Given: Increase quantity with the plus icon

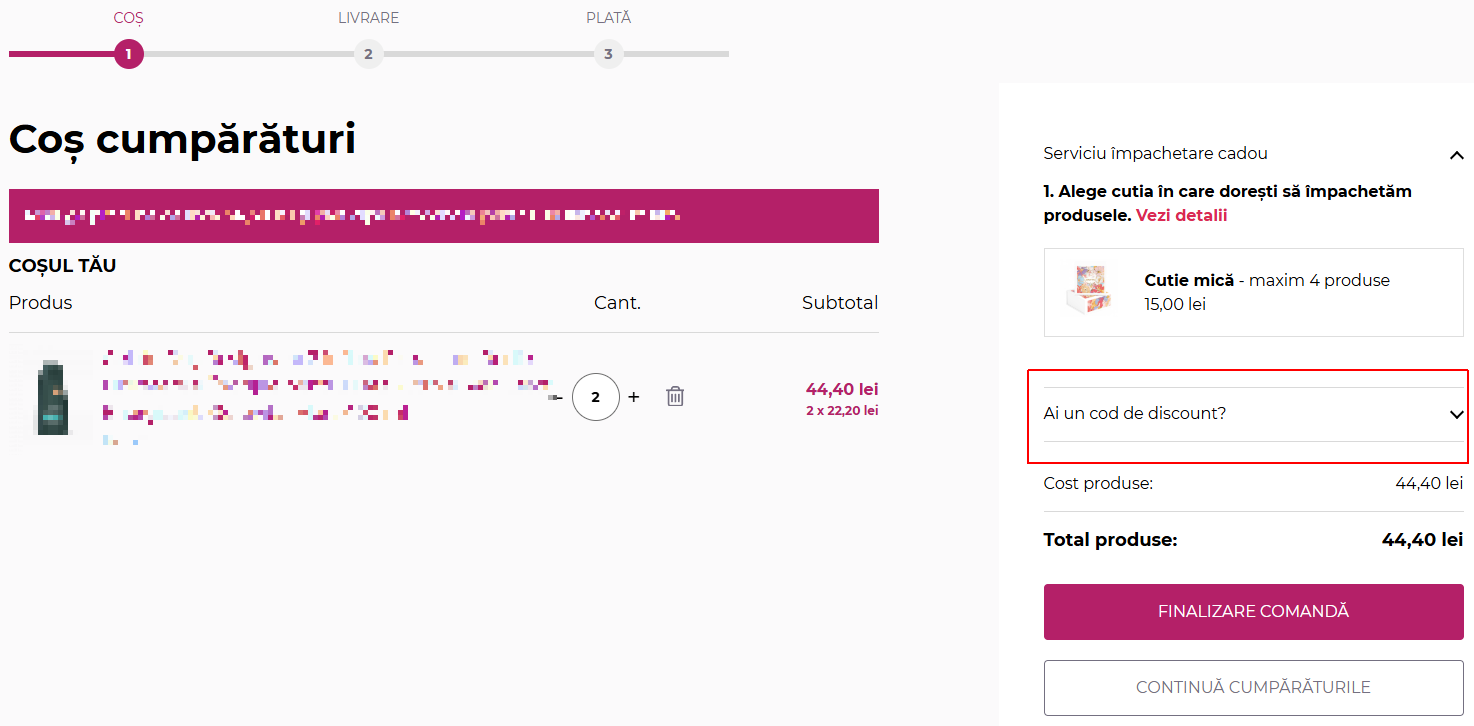Looking at the screenshot, I should click(x=633, y=397).
